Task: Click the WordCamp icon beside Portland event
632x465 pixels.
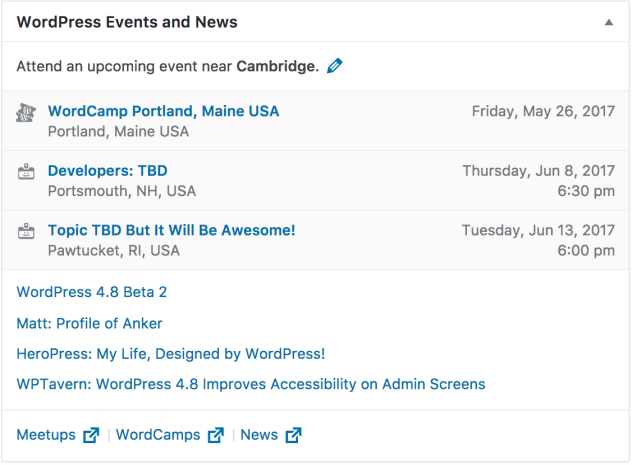Action: pyautogui.click(x=26, y=112)
